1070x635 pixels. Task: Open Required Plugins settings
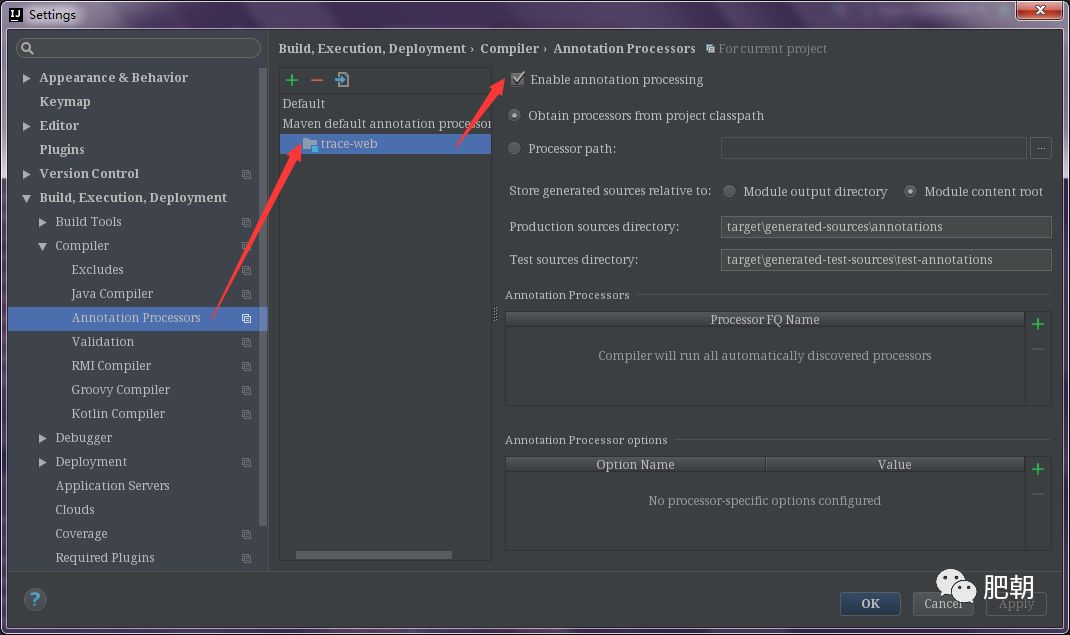[104, 558]
